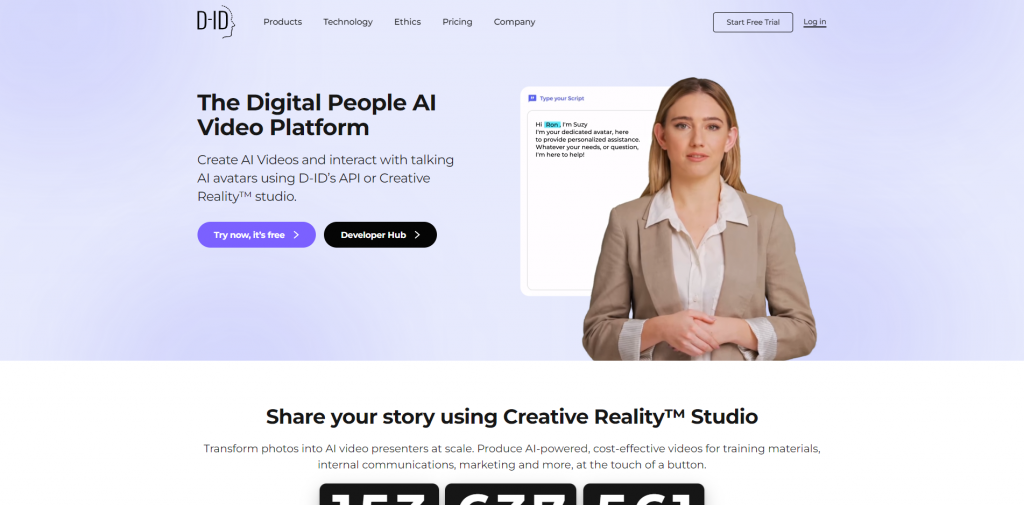Go to the Ethics page
Screen dimensions: 1024x505
click(x=408, y=22)
